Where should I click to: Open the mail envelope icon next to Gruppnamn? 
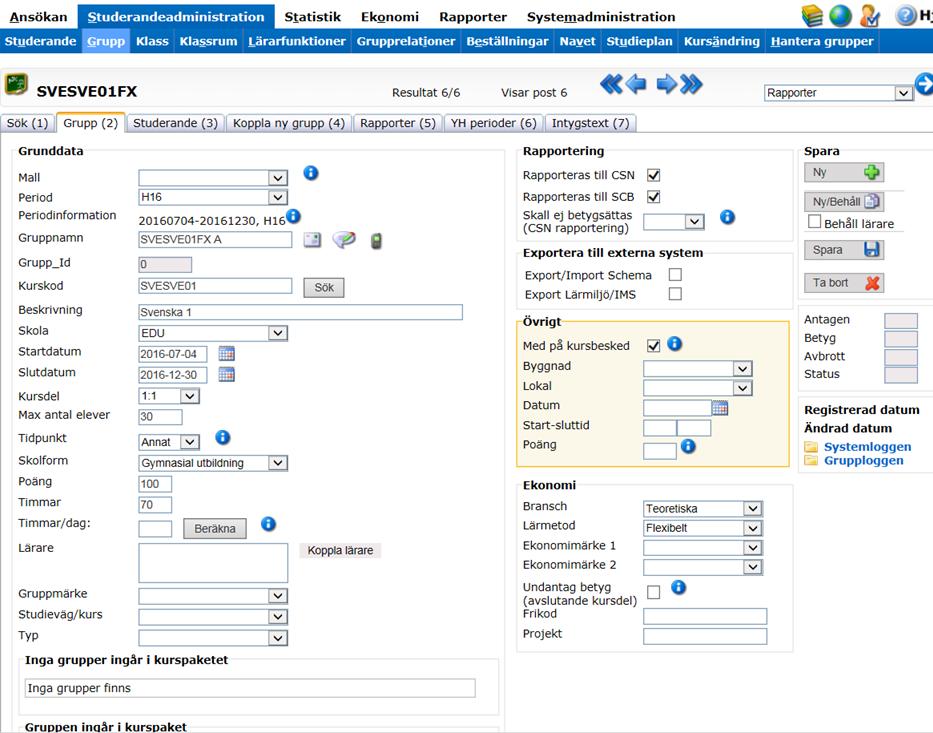click(312, 240)
